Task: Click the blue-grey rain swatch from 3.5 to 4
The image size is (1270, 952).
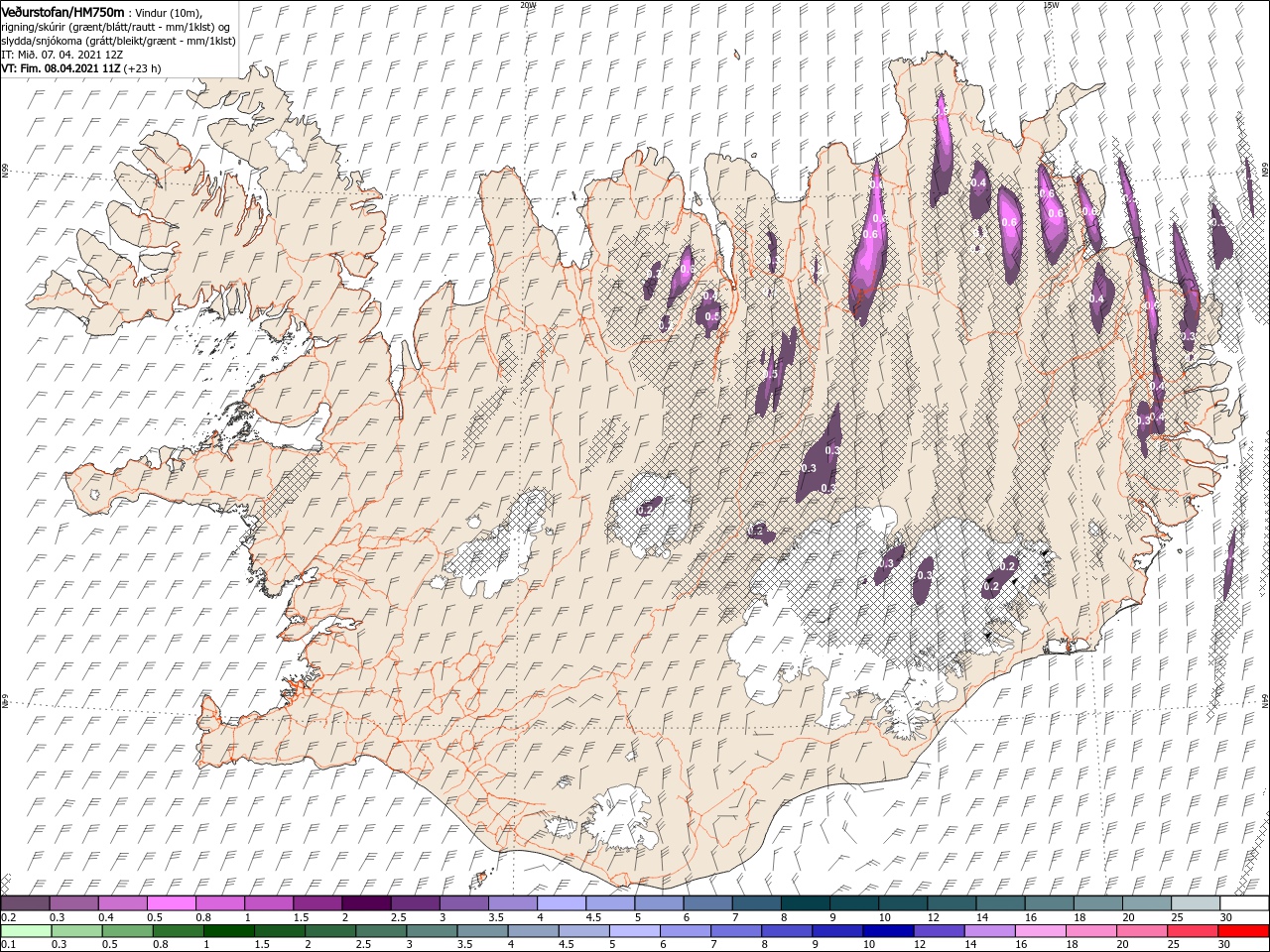Action: [x=482, y=930]
